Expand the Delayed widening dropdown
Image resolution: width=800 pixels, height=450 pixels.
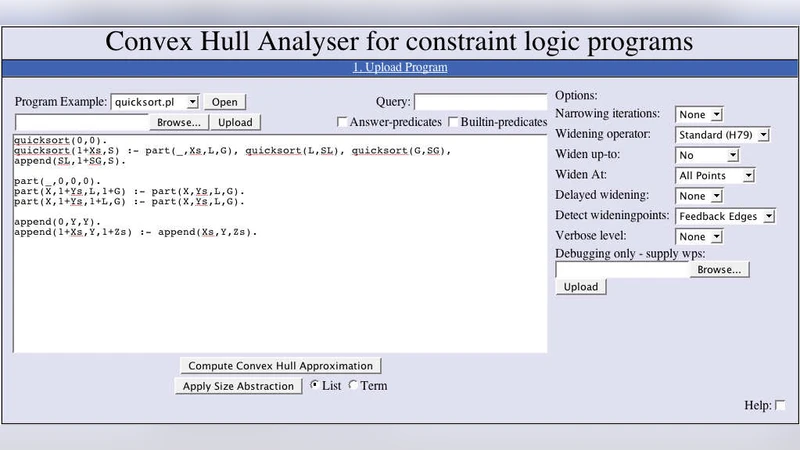point(700,196)
